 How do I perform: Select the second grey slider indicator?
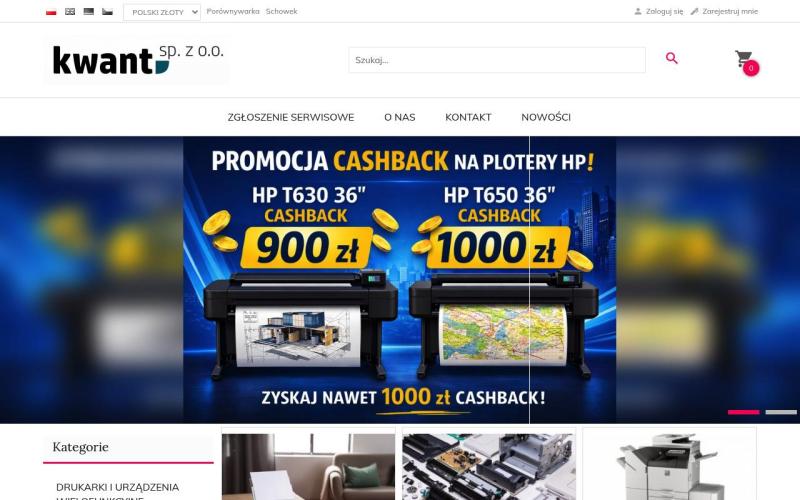tap(781, 412)
